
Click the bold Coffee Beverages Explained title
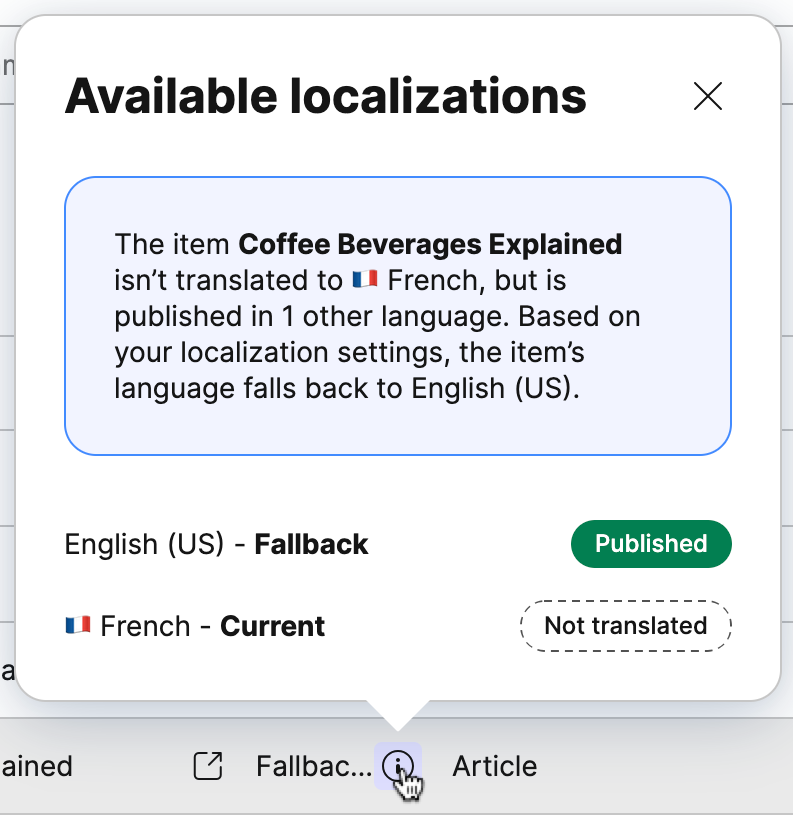430,244
